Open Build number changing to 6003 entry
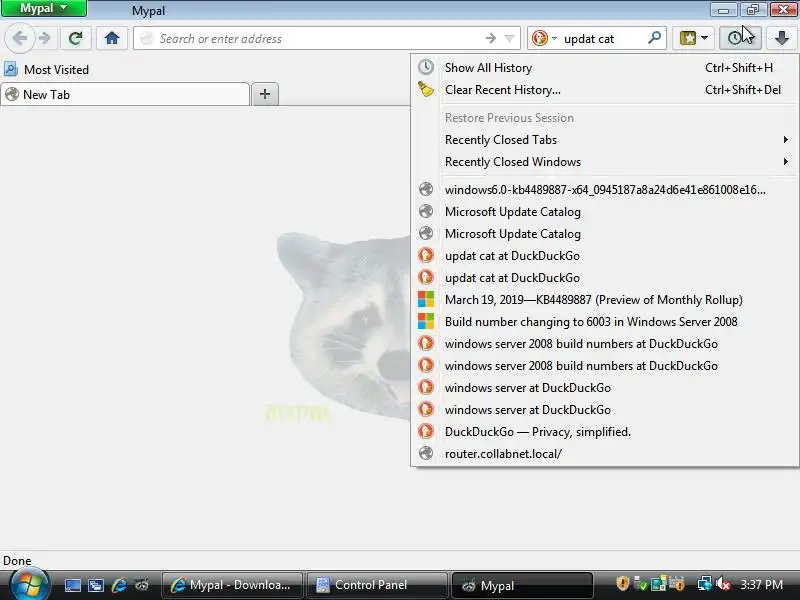Viewport: 800px width, 600px height. [605, 321]
